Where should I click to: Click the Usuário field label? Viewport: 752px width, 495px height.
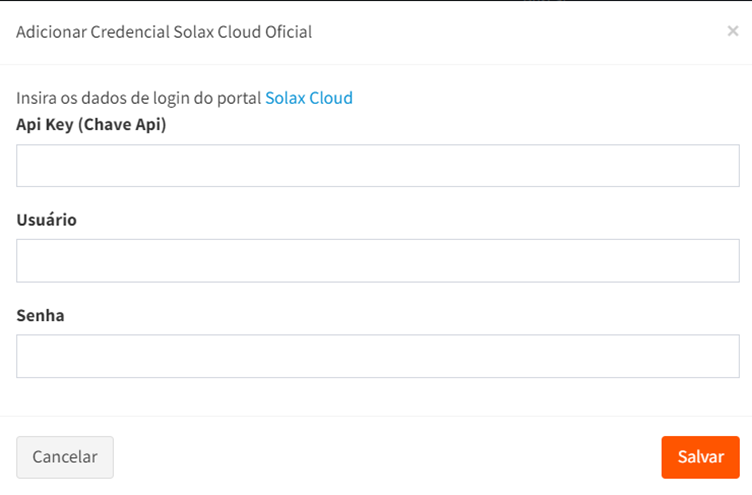click(x=47, y=220)
